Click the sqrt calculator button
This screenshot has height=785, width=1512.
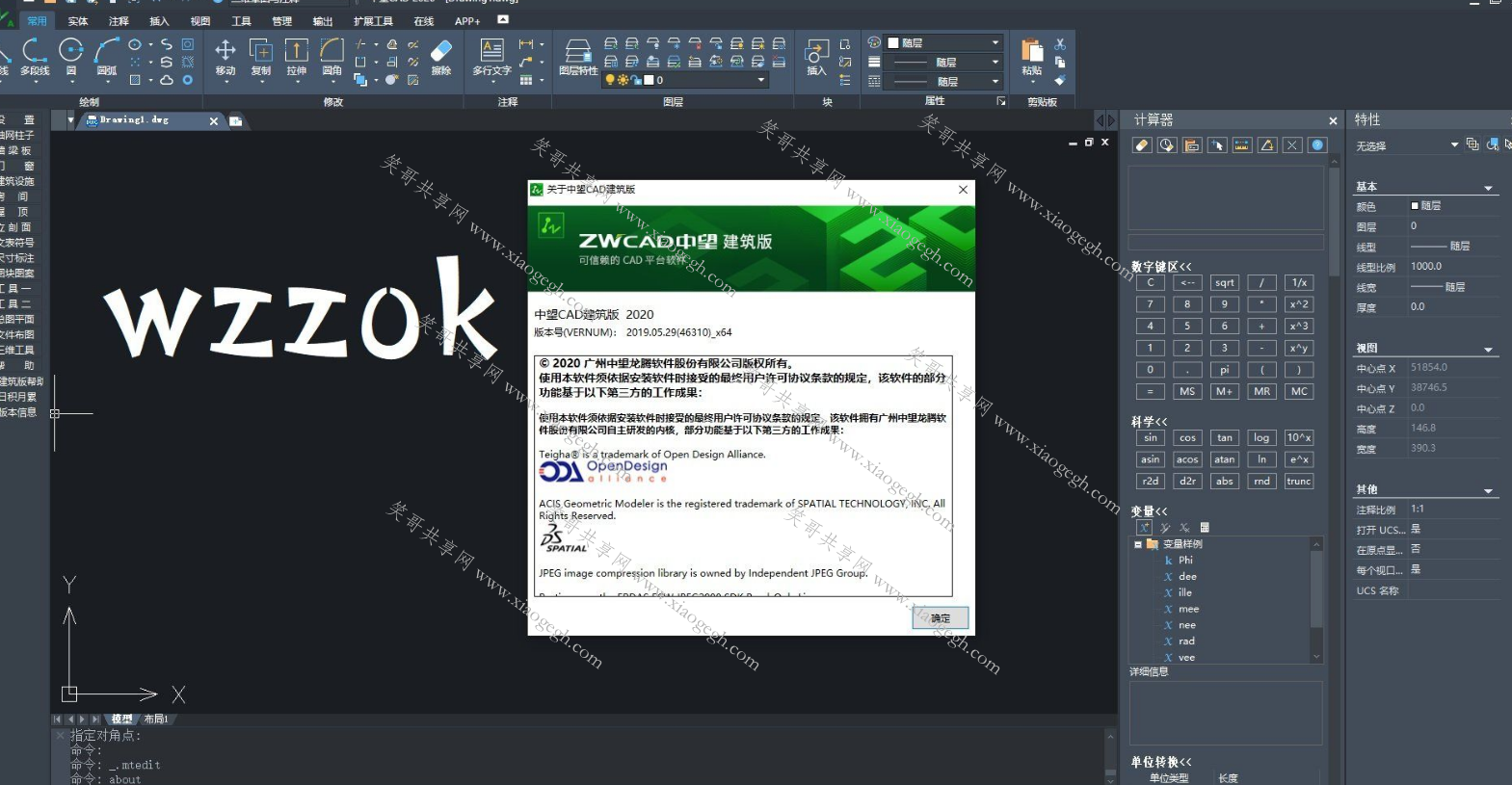(x=1225, y=283)
